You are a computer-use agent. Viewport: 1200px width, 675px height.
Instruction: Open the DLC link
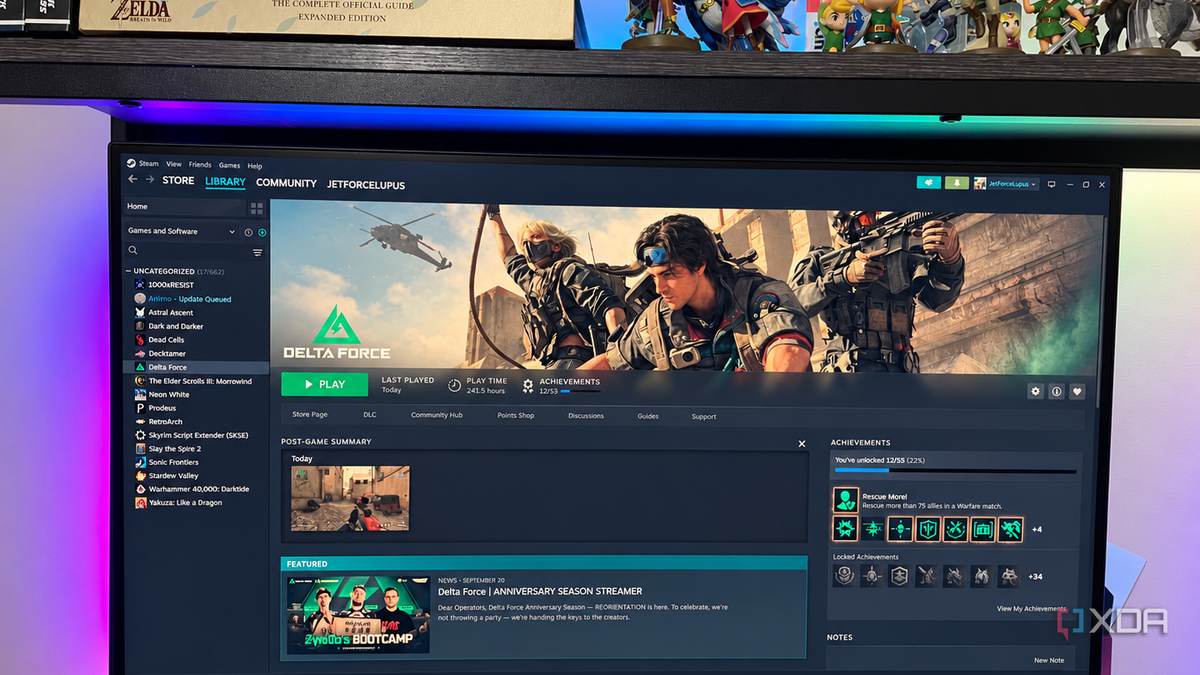370,414
